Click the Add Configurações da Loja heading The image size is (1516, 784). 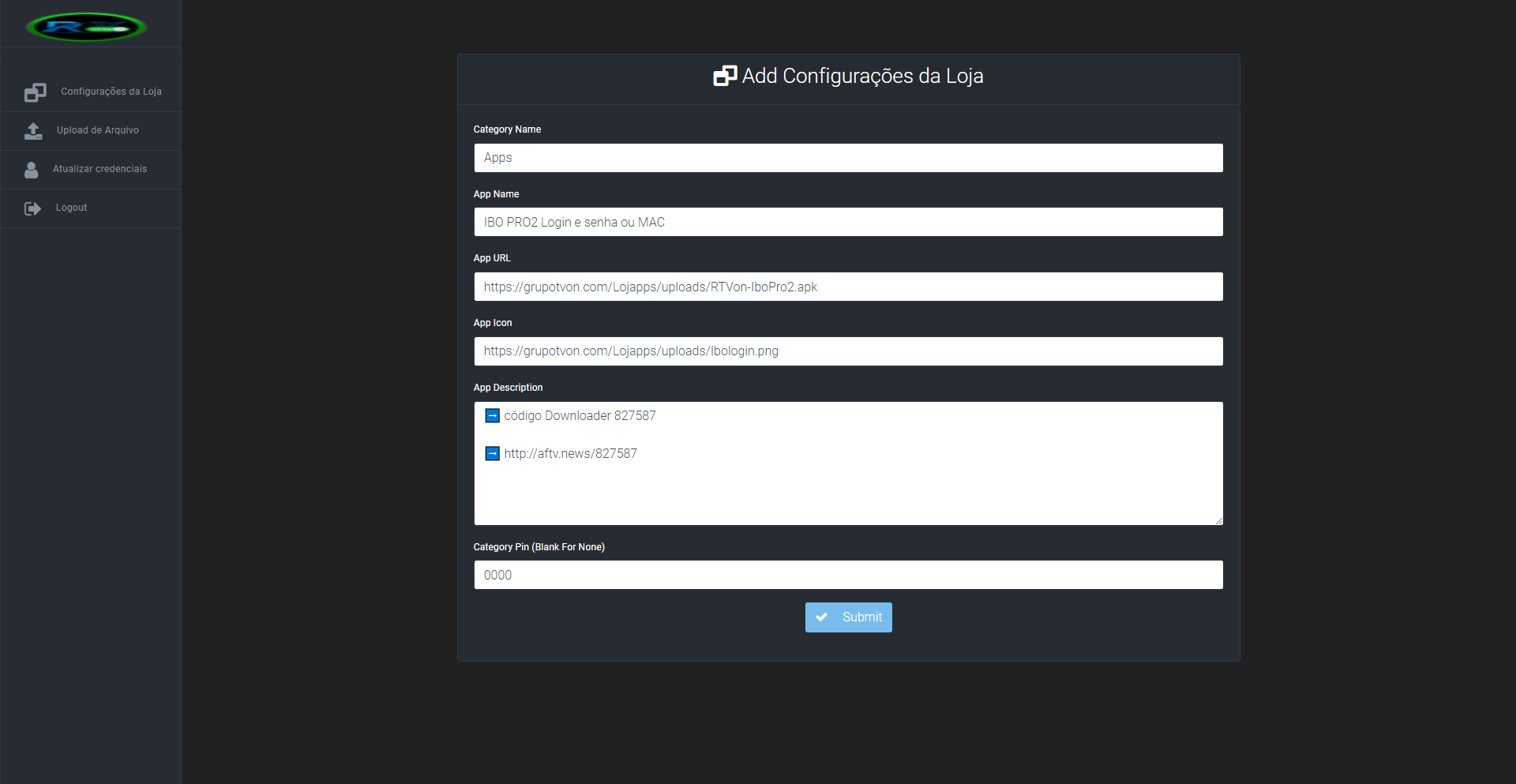(862, 76)
